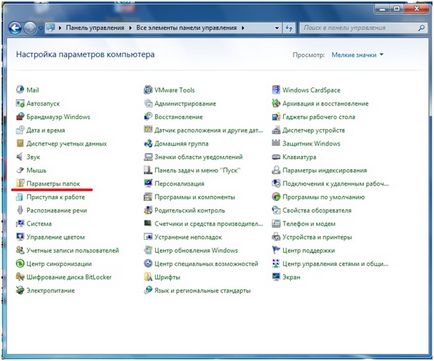The width and height of the screenshot is (434, 361).
Task: Click the address bar folder icon
Action: pos(51,28)
